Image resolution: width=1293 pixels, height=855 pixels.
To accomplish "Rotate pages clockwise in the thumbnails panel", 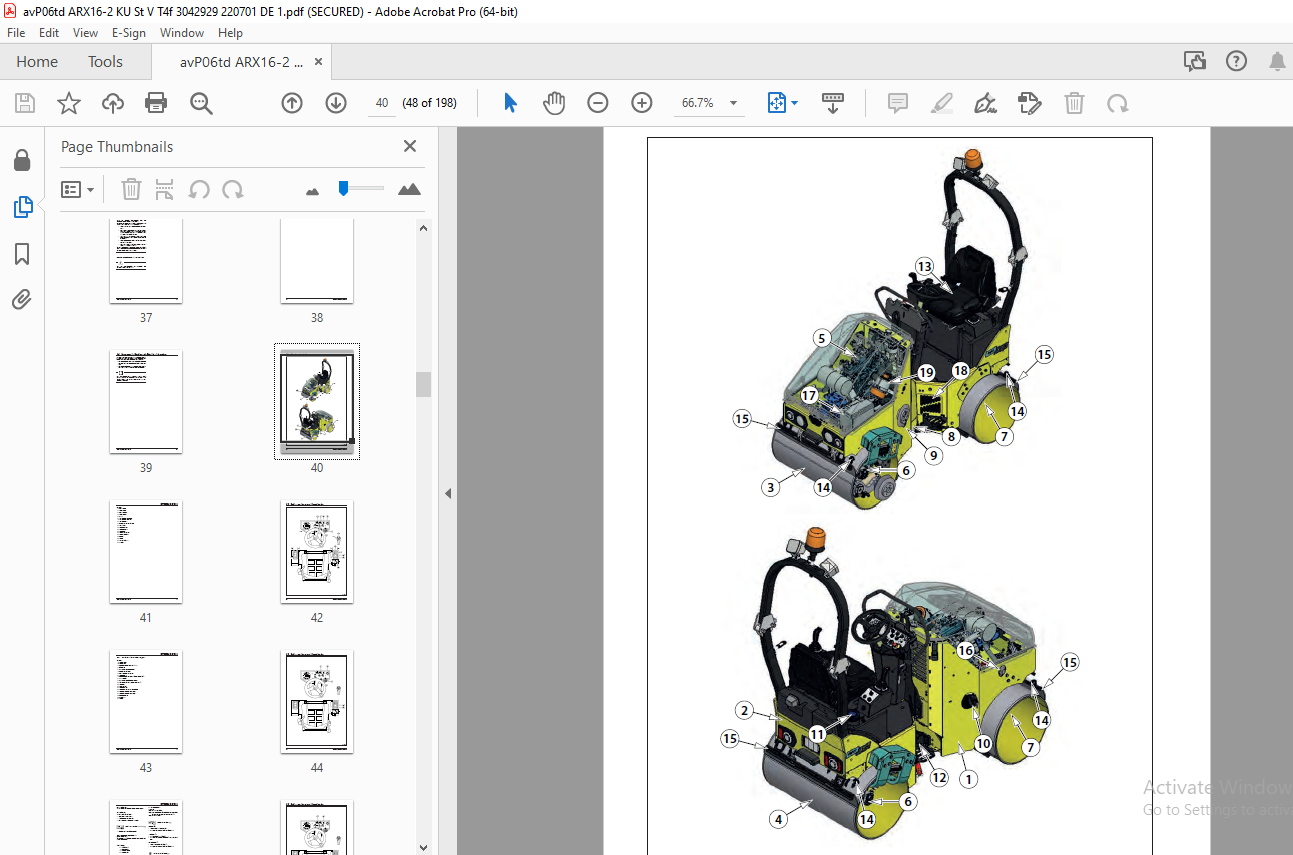I will (233, 189).
